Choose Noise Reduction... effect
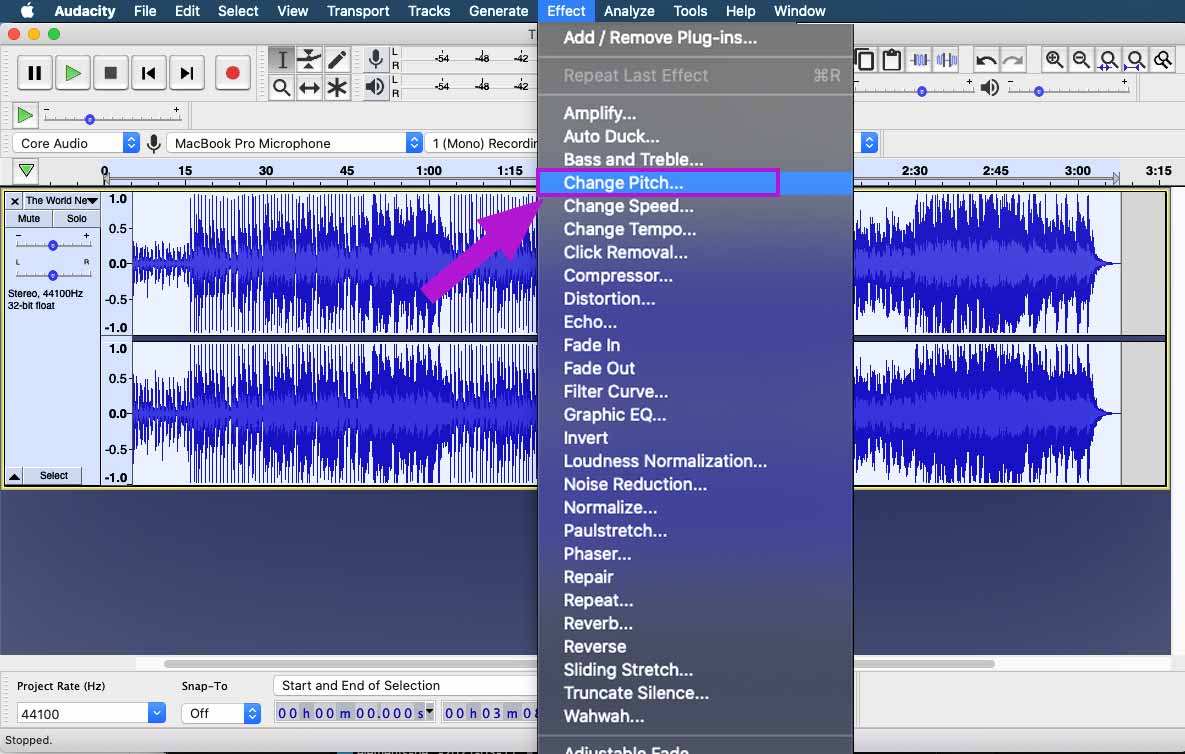1185x754 pixels. coord(695,484)
